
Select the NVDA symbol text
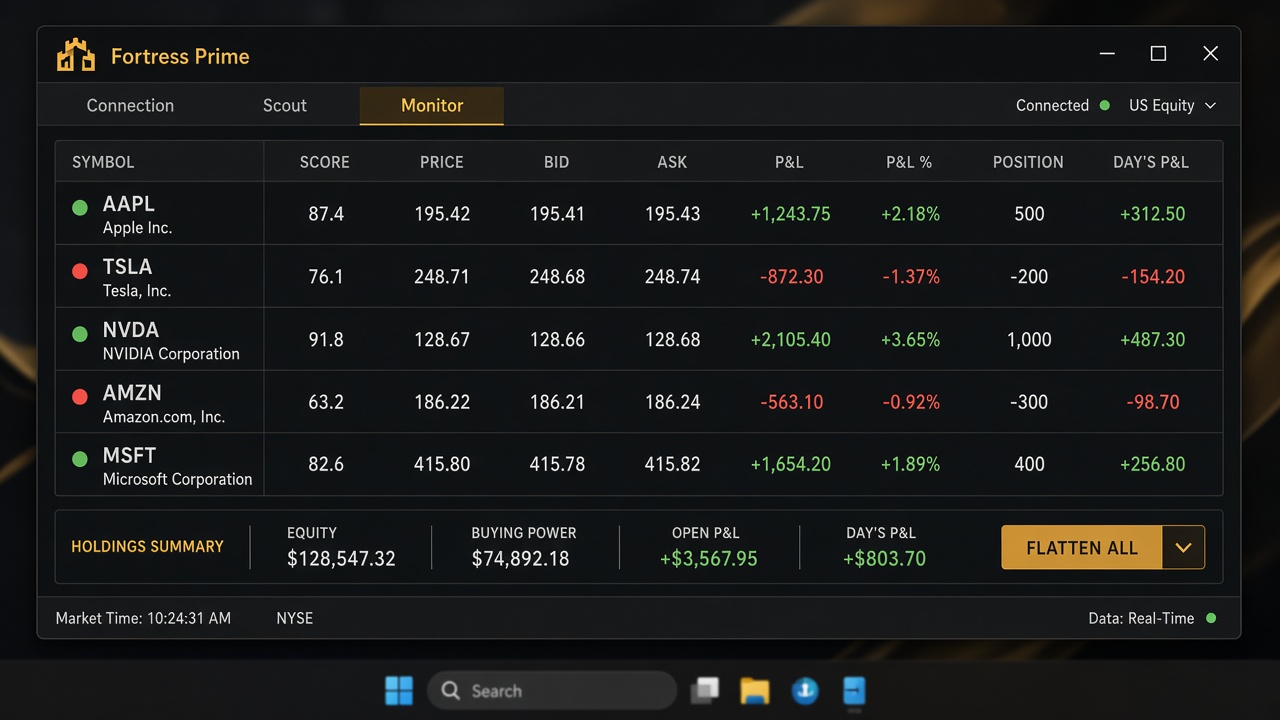[131, 330]
